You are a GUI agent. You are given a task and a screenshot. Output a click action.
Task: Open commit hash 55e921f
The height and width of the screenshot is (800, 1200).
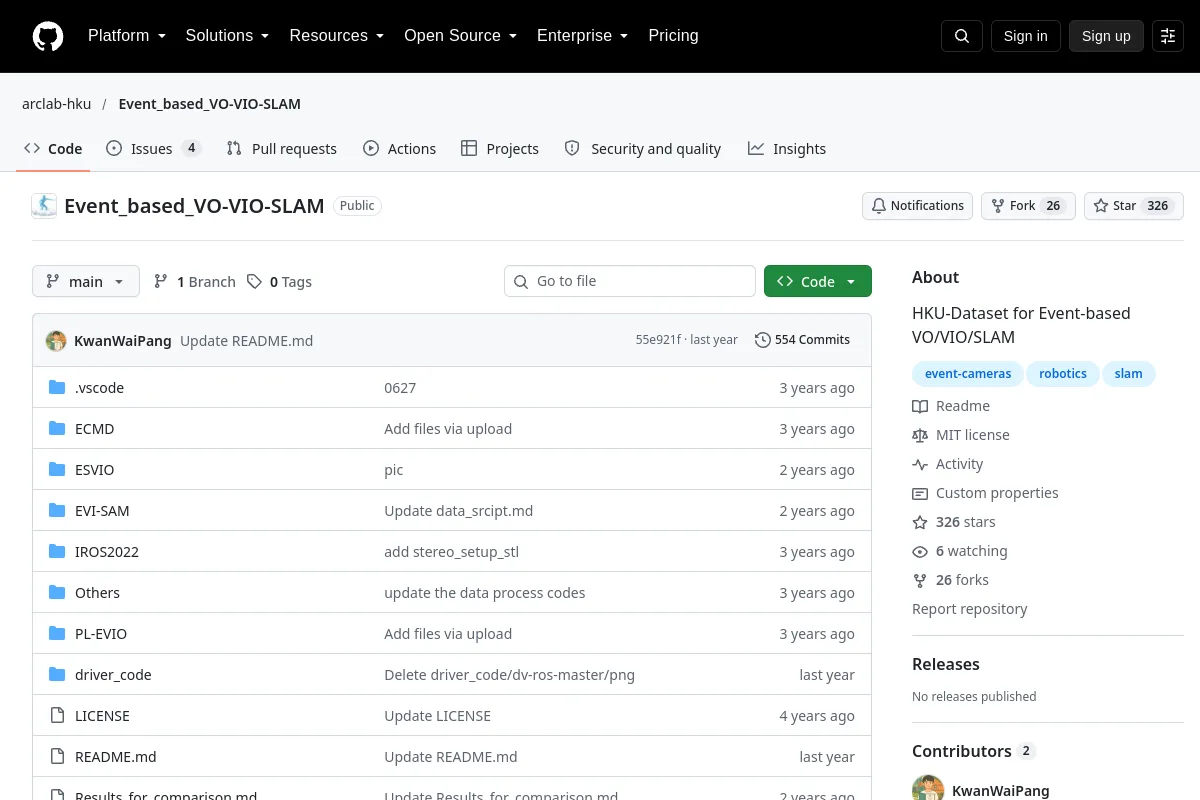[x=658, y=340]
